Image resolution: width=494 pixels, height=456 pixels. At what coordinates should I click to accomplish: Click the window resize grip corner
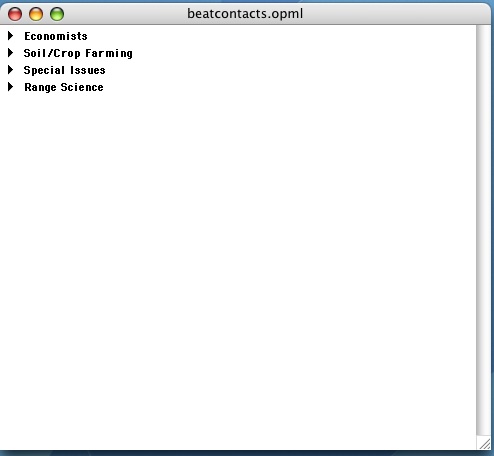(484, 443)
